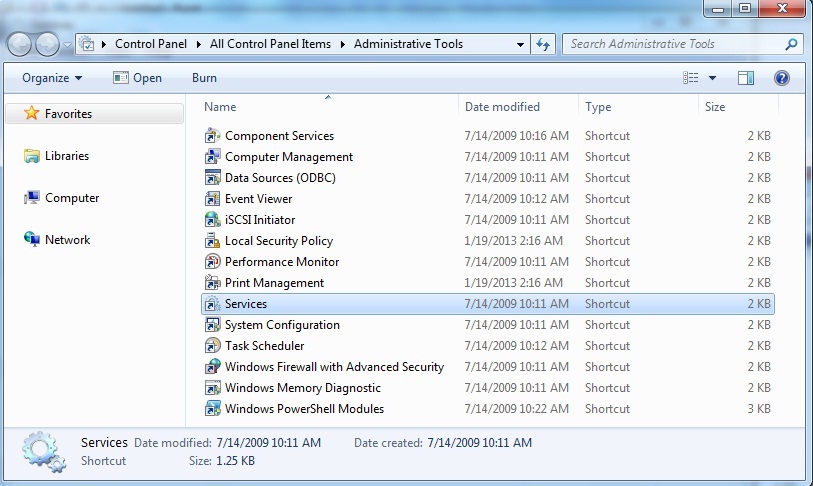The height and width of the screenshot is (486, 813).
Task: Click the "Windows PowerShell Modules" file name
Action: [x=304, y=409]
